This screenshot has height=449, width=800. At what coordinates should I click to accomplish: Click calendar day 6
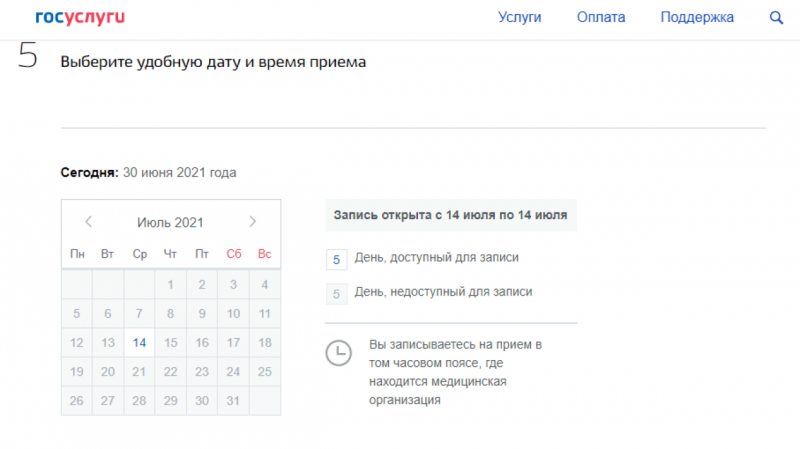point(108,314)
